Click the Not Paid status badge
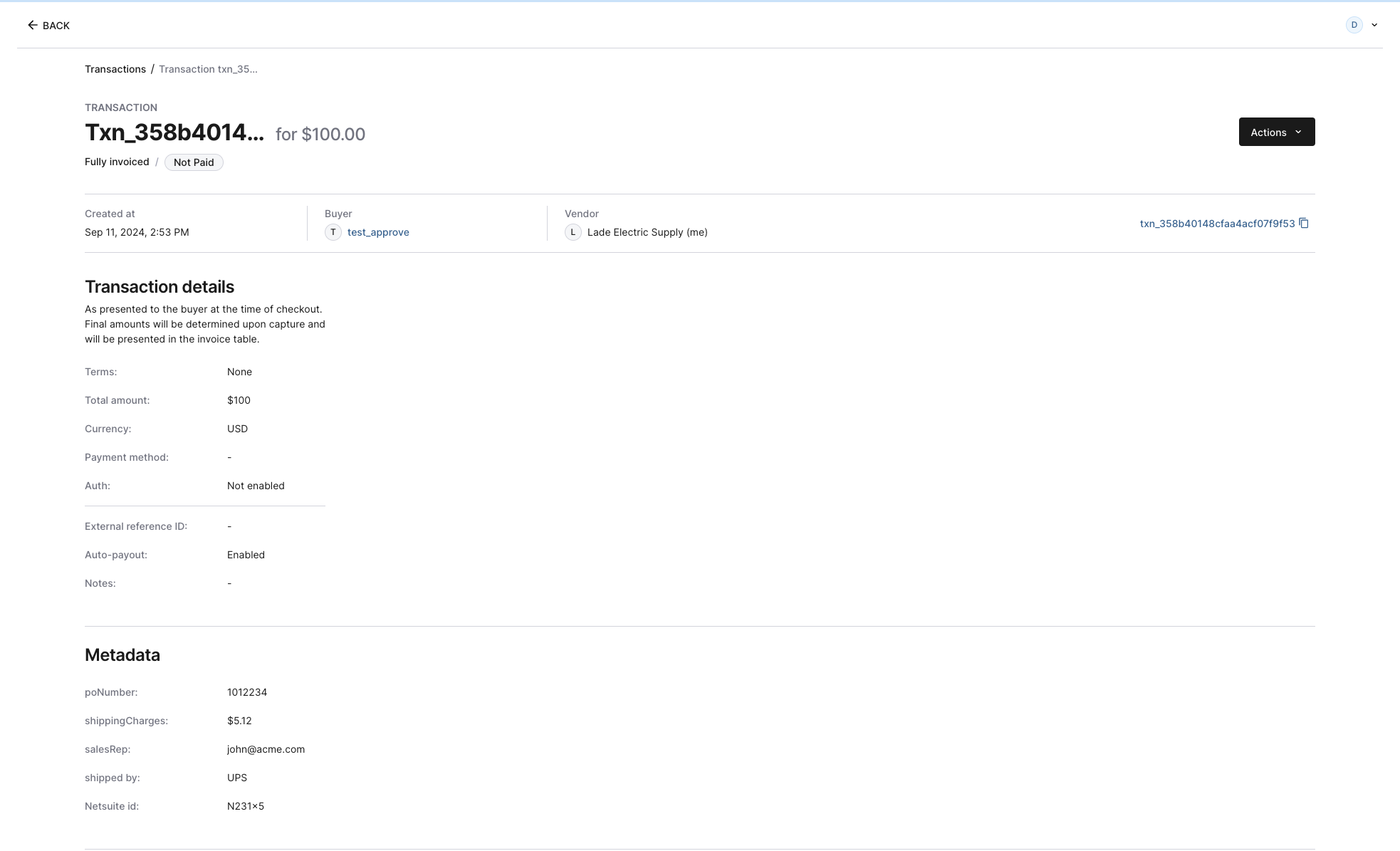This screenshot has height=851, width=1400. pos(194,162)
